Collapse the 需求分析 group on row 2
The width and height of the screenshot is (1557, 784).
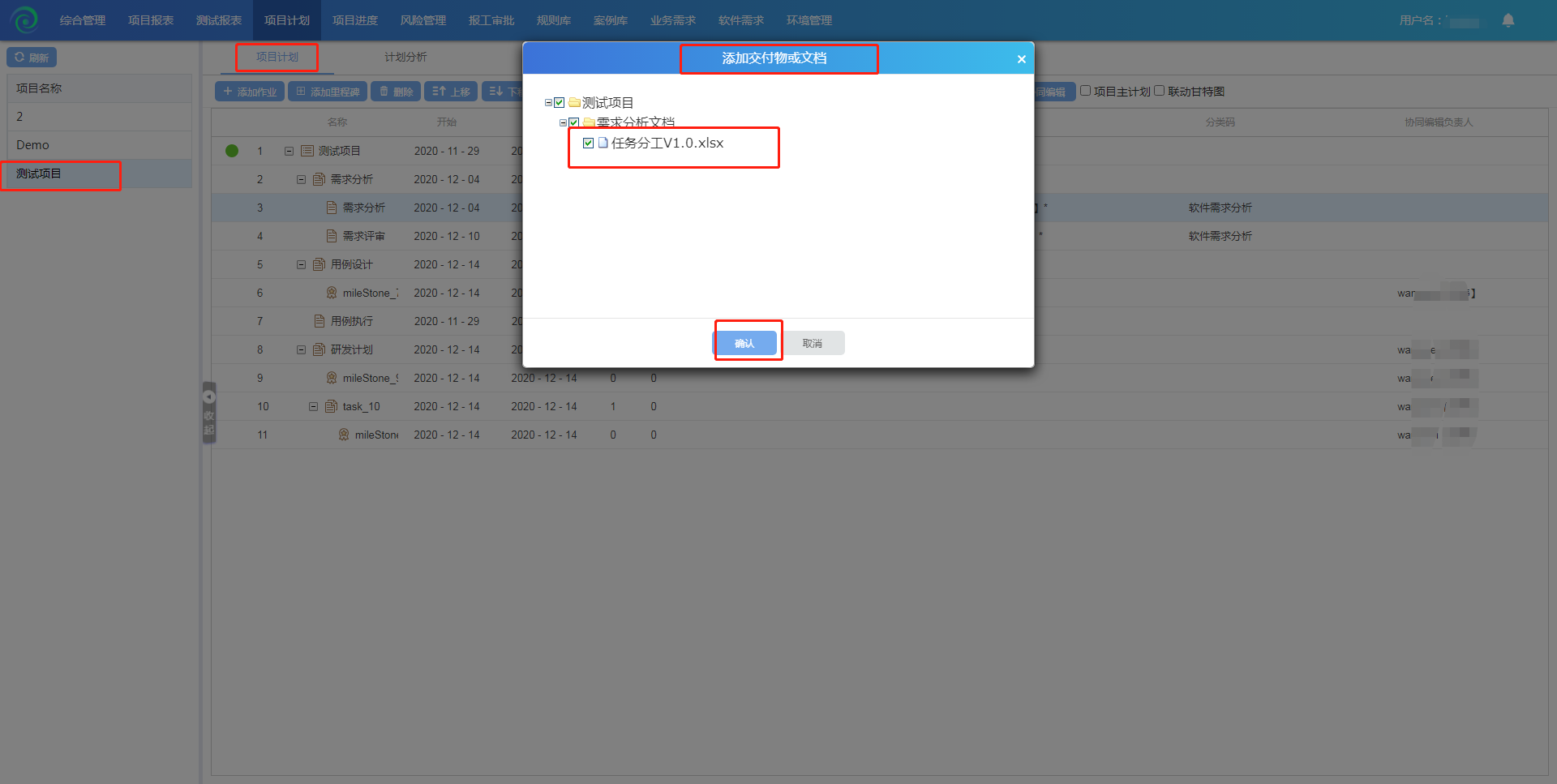(301, 179)
